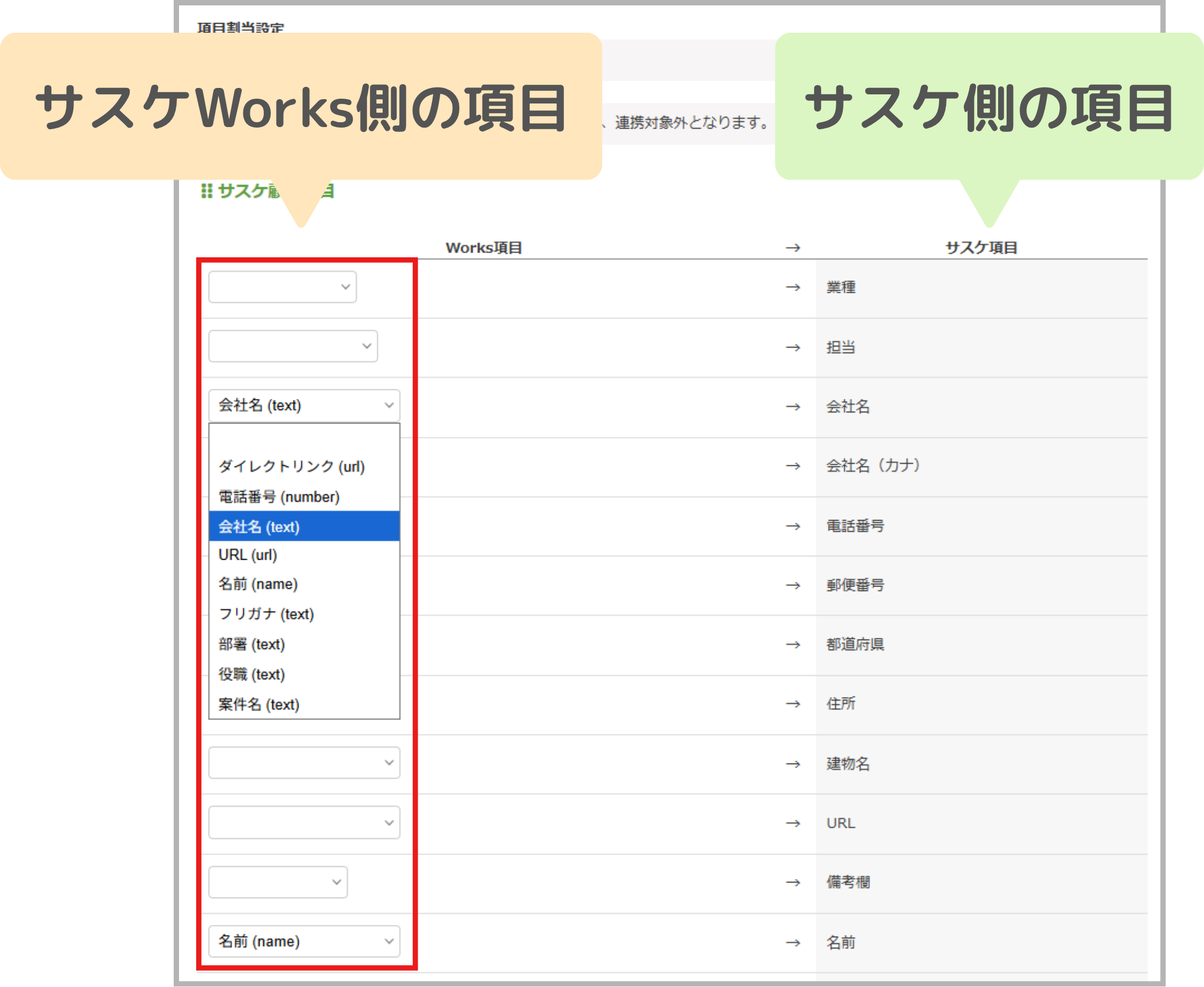
Task: Choose 案件名 (text) from the list
Action: (x=304, y=704)
